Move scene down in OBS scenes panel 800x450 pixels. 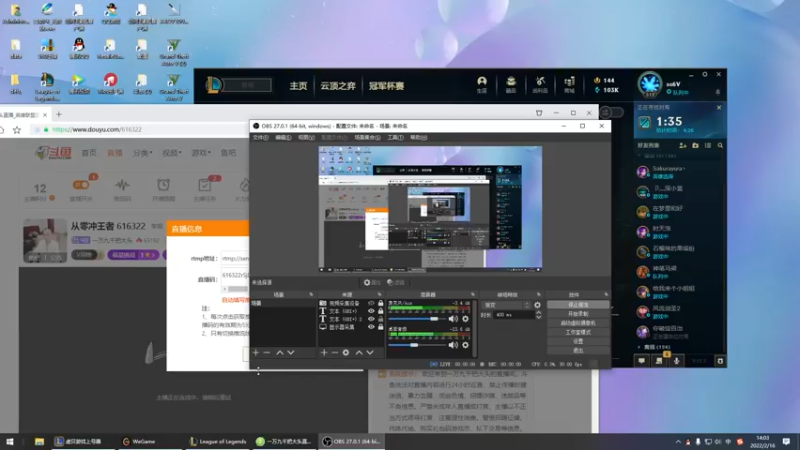pyautogui.click(x=291, y=353)
